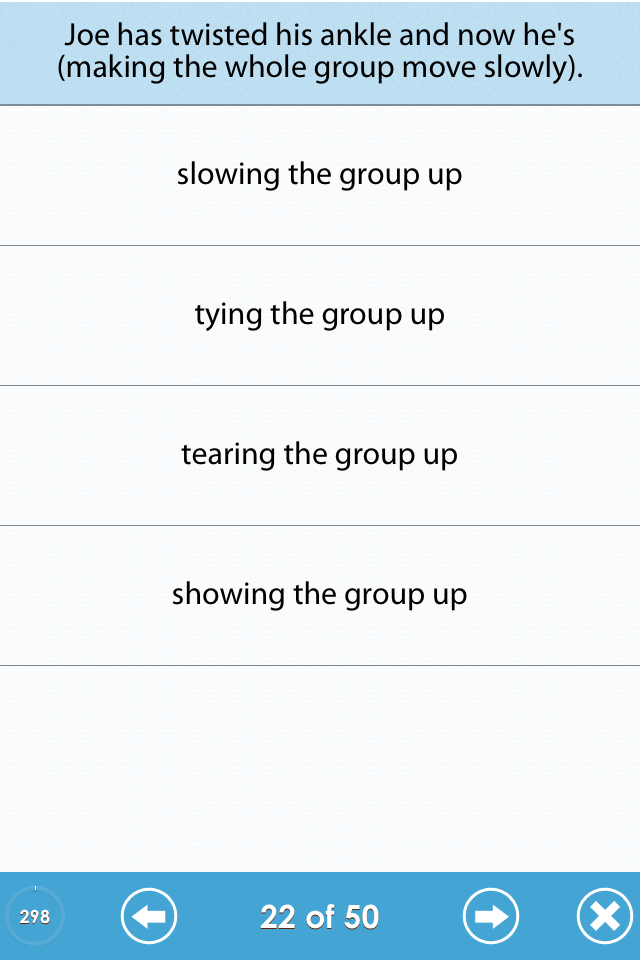Choose the second answer row in the list
The width and height of the screenshot is (640, 960).
click(x=320, y=315)
